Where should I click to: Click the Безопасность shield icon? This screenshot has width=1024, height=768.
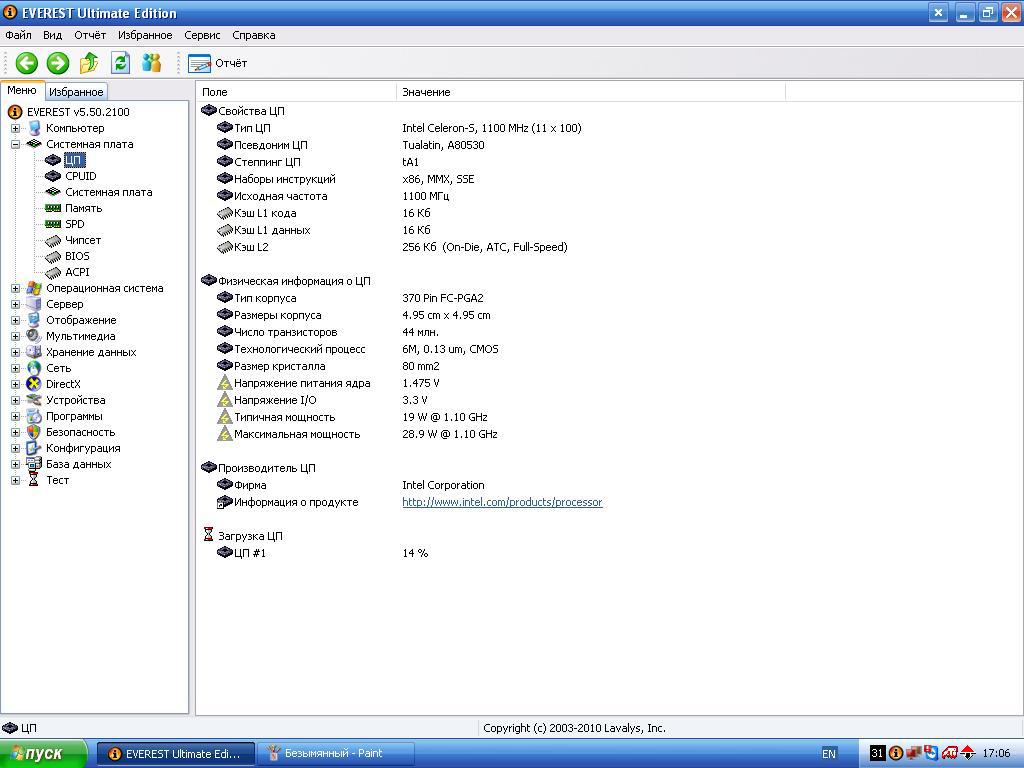(34, 432)
